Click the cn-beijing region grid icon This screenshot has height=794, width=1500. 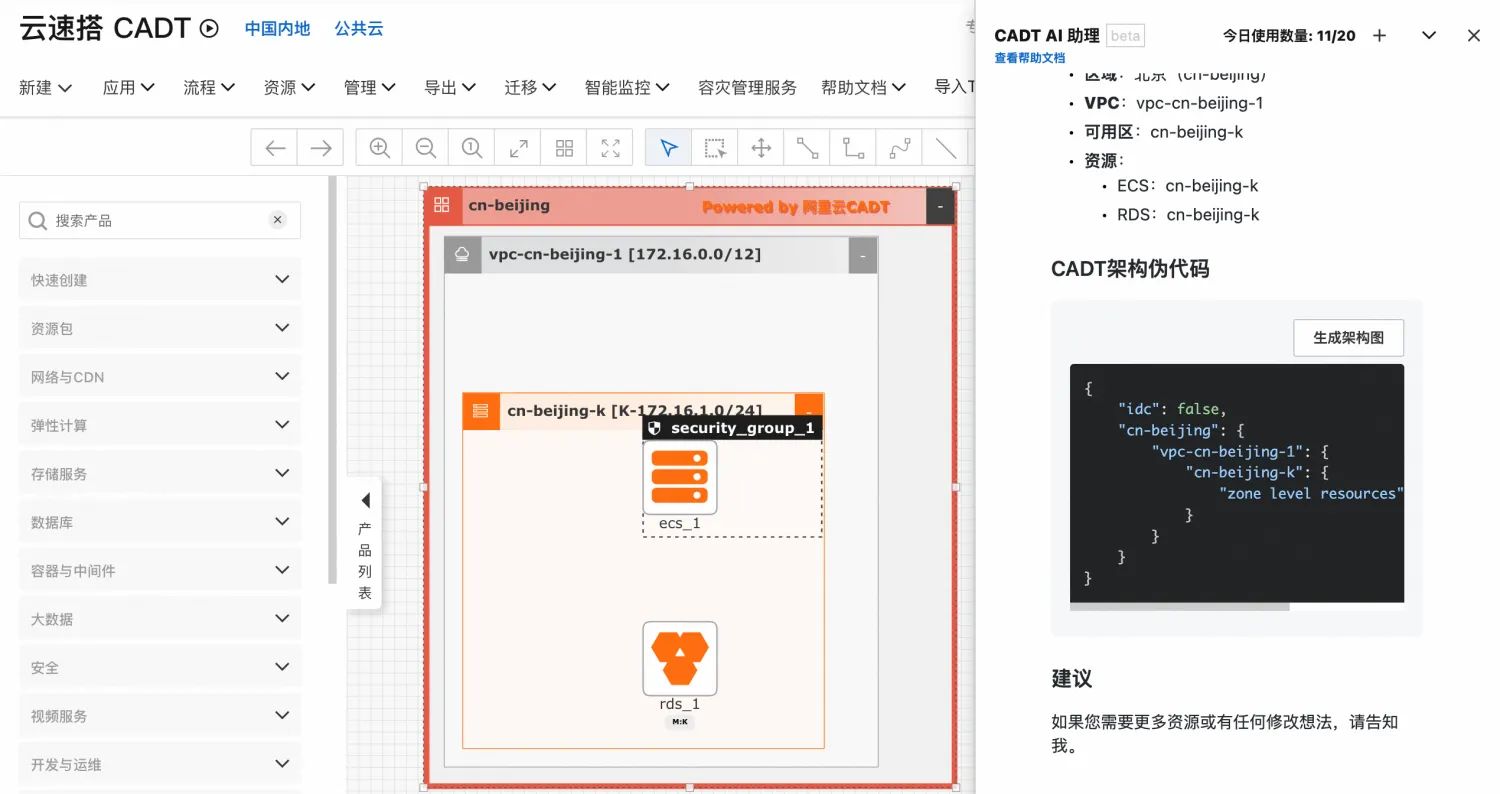pyautogui.click(x=442, y=205)
